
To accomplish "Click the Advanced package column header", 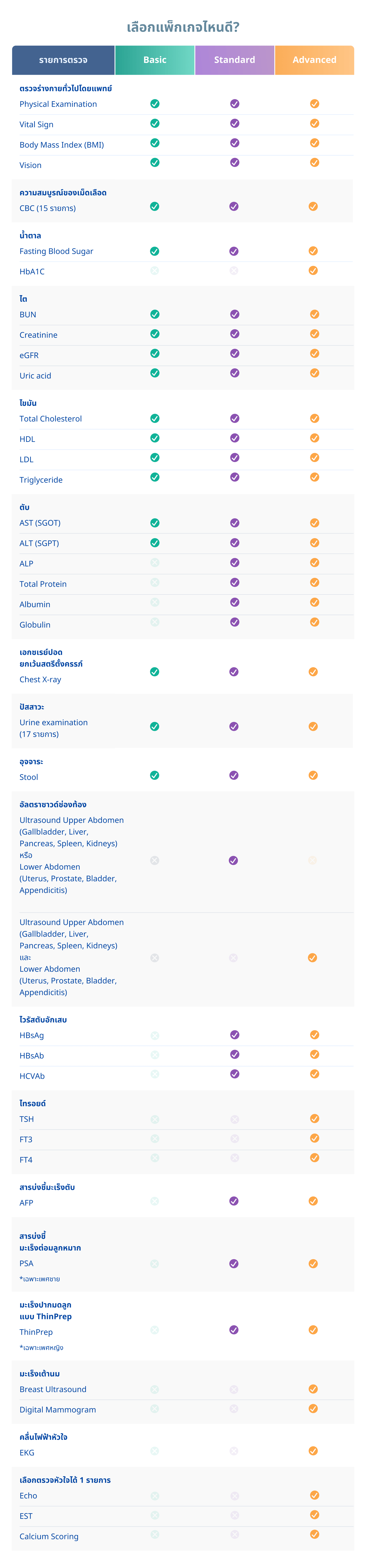I will (314, 60).
